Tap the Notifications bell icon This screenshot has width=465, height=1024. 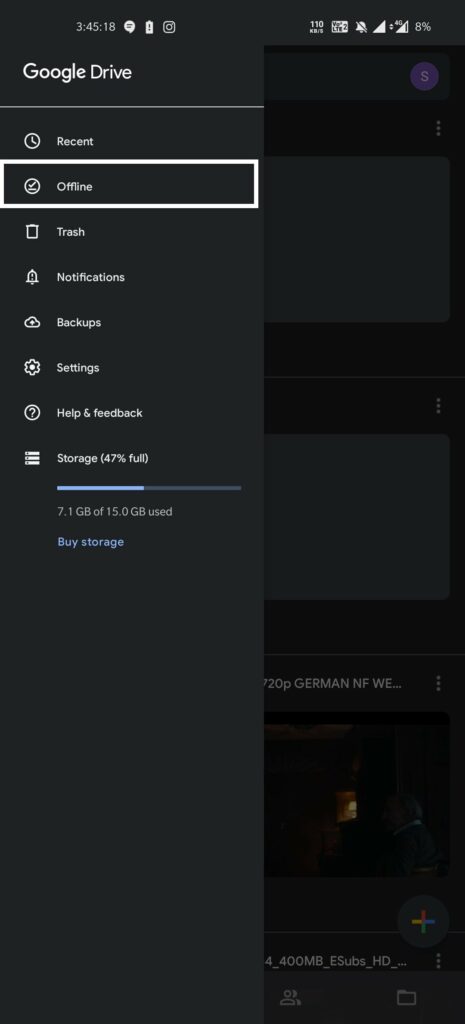tap(32, 277)
